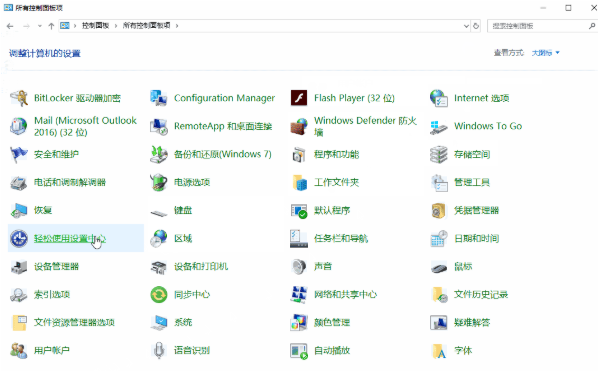Screen dimensions: 598x371
Task: Focus the 搜索控制面板 search box
Action: click(538, 26)
